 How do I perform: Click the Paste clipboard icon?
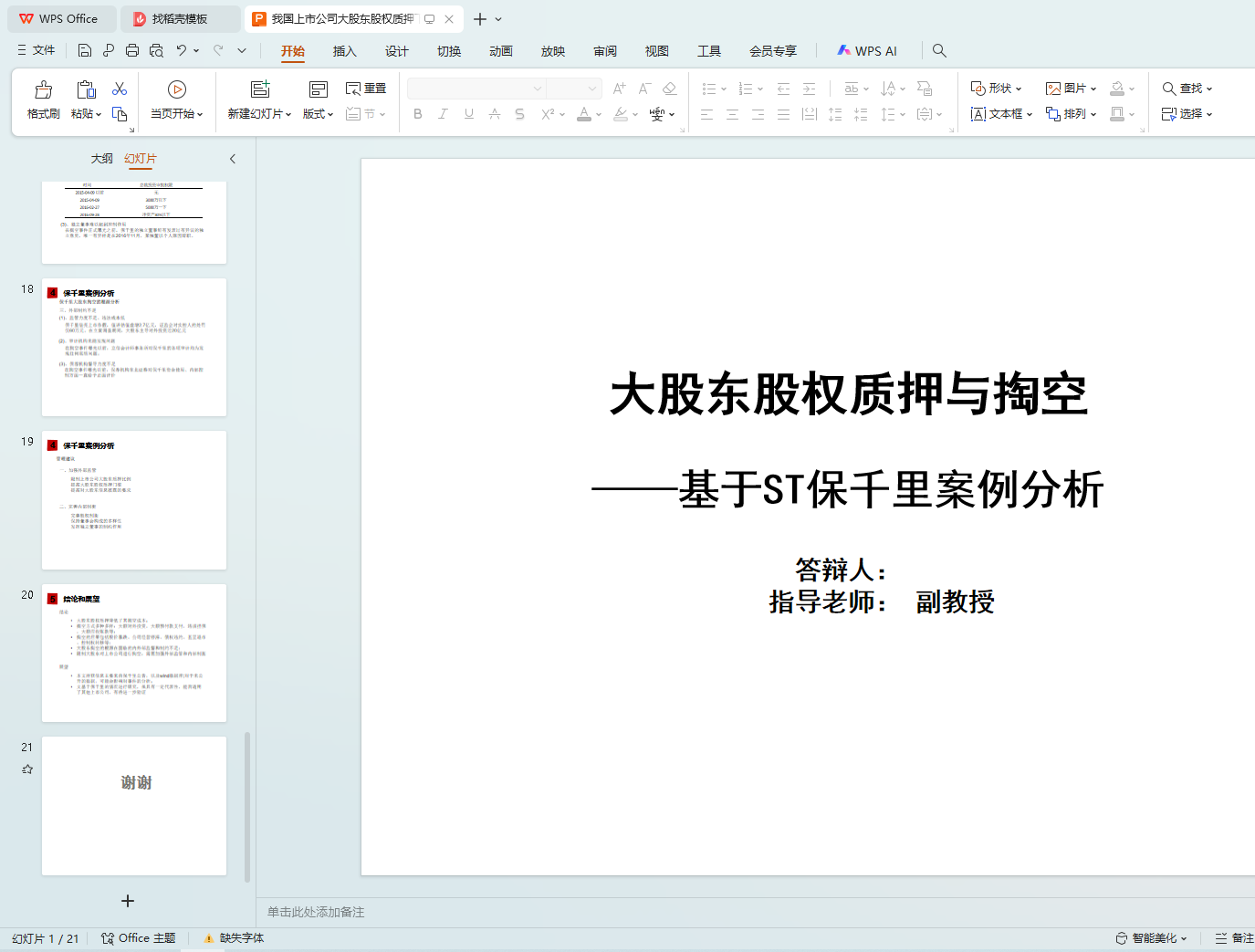click(x=86, y=89)
